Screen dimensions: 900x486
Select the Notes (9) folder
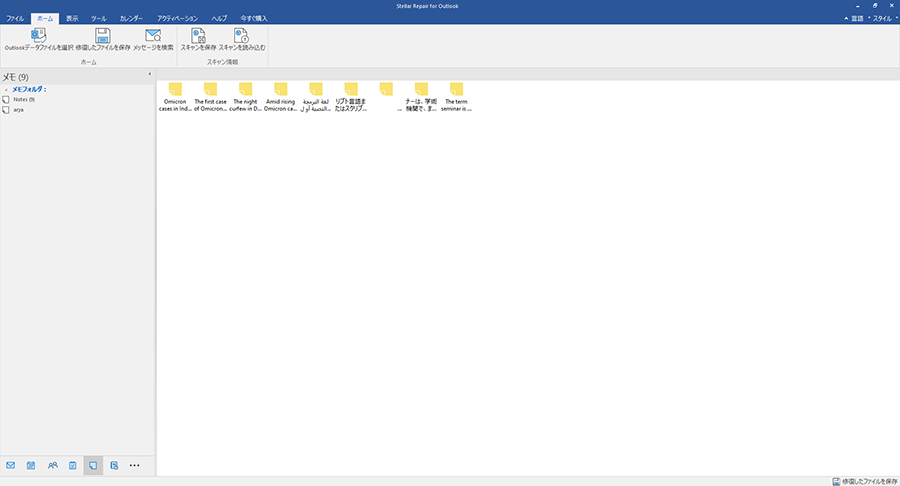coord(24,99)
